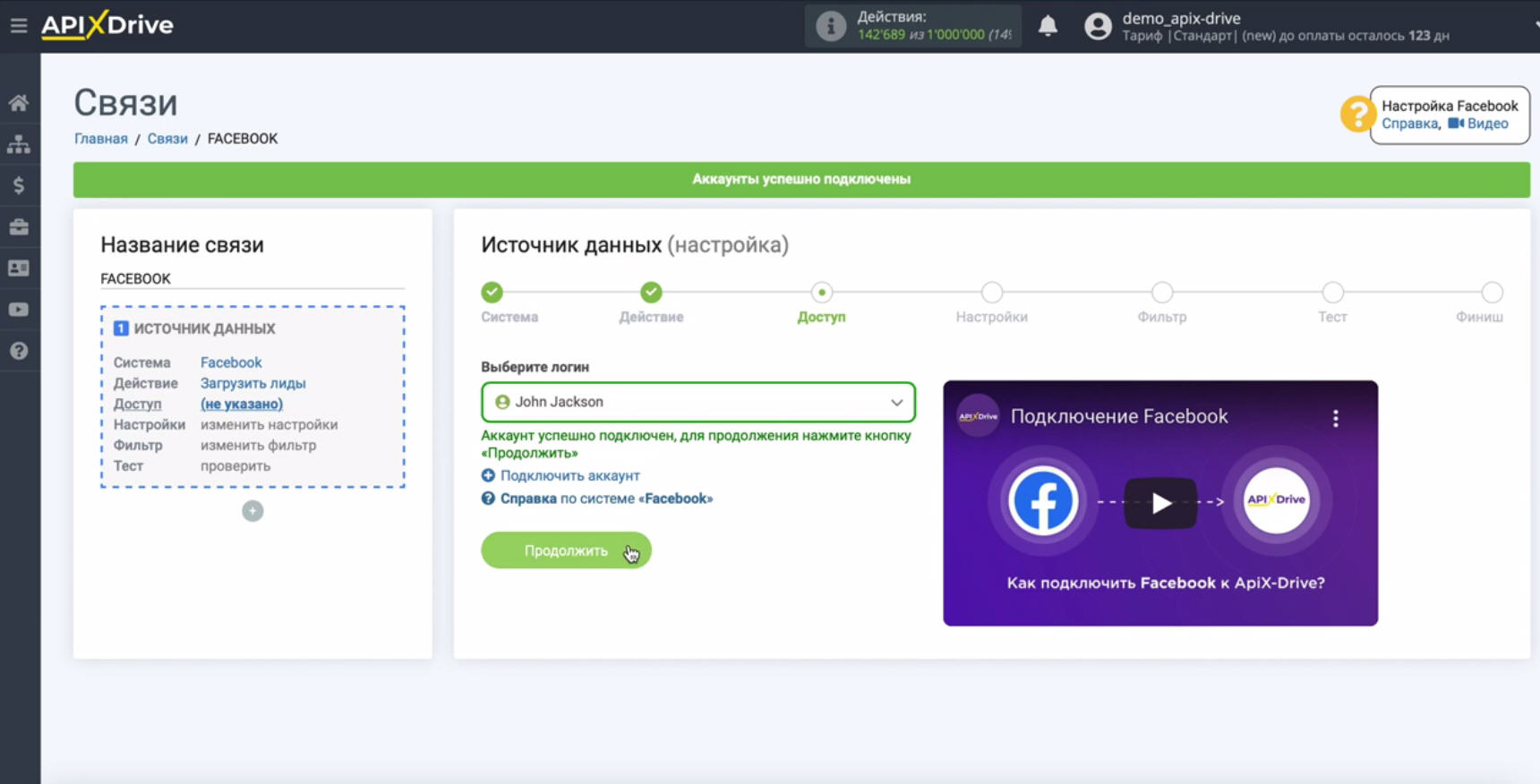1540x784 pixels.
Task: Add a new block with plus icon
Action: click(252, 511)
